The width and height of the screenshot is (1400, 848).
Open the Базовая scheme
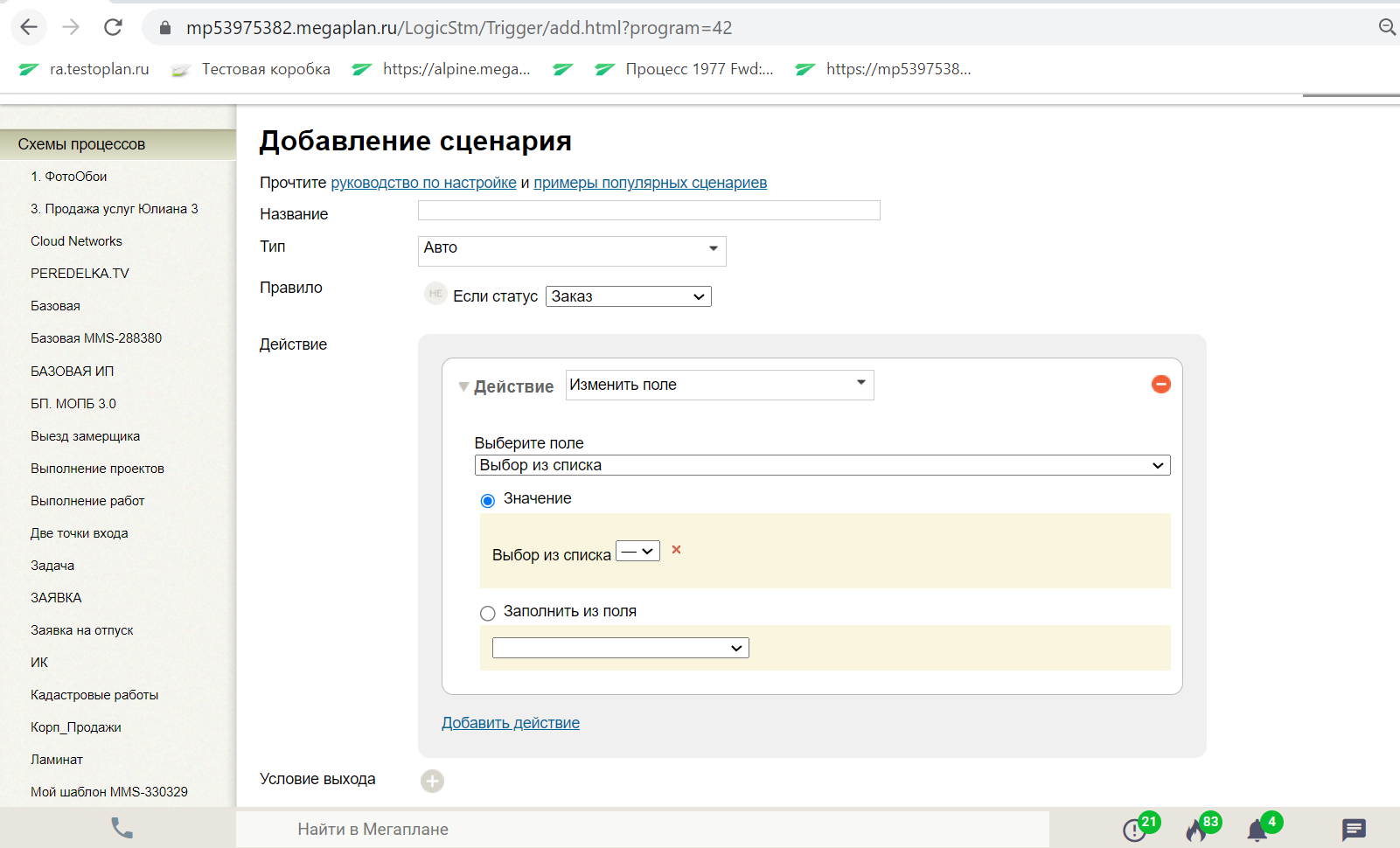tap(55, 306)
